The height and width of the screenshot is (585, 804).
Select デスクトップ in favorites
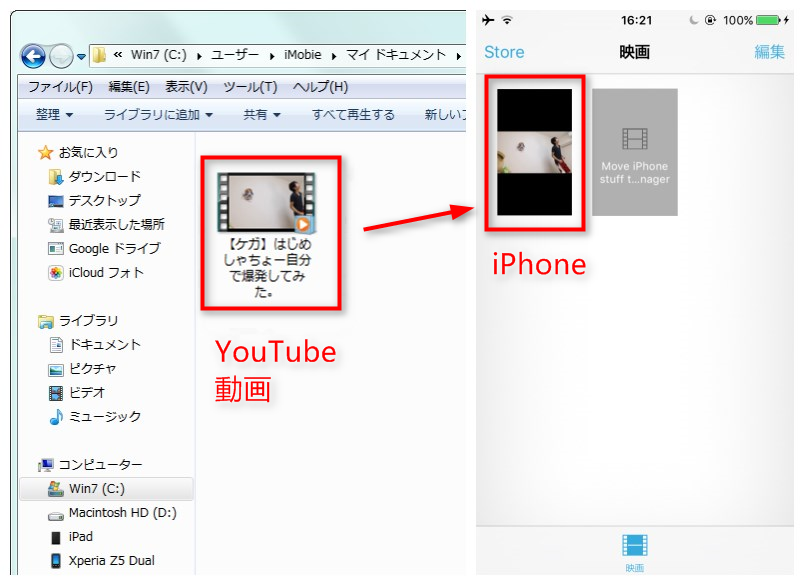pyautogui.click(x=105, y=200)
